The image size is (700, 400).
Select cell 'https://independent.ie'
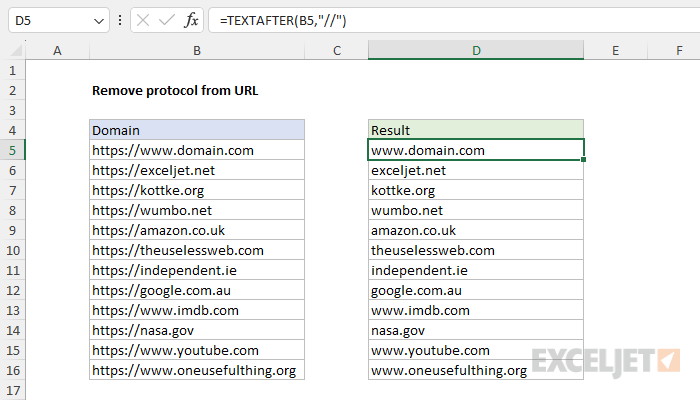point(197,270)
